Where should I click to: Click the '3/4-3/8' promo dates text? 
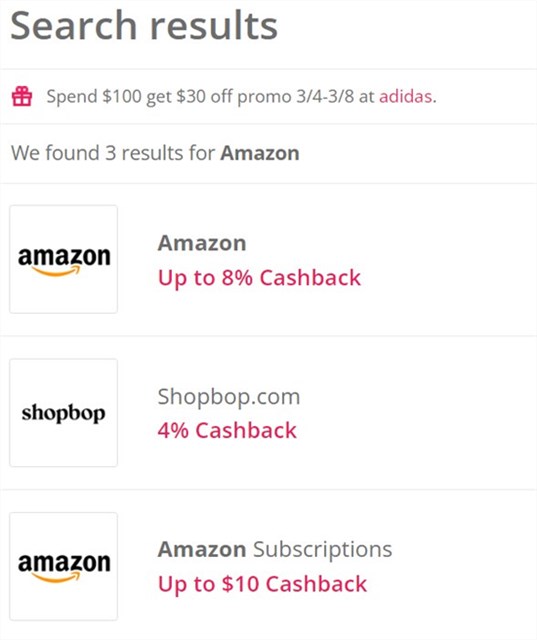tap(325, 97)
